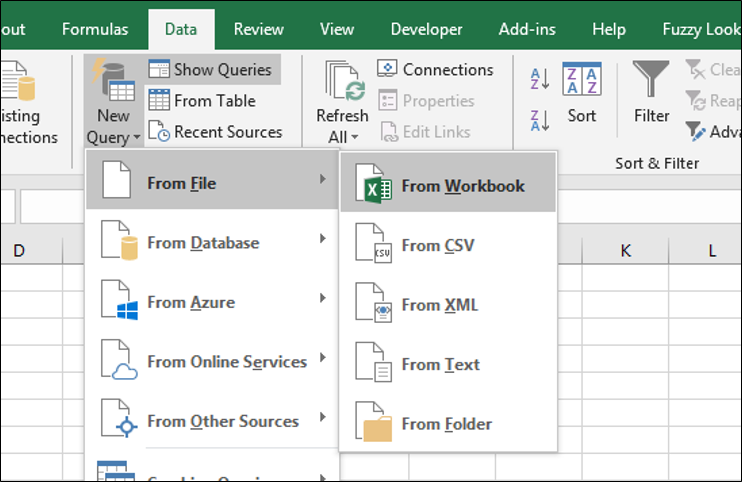
Task: Click the From Online Services arrow
Action: click(323, 358)
